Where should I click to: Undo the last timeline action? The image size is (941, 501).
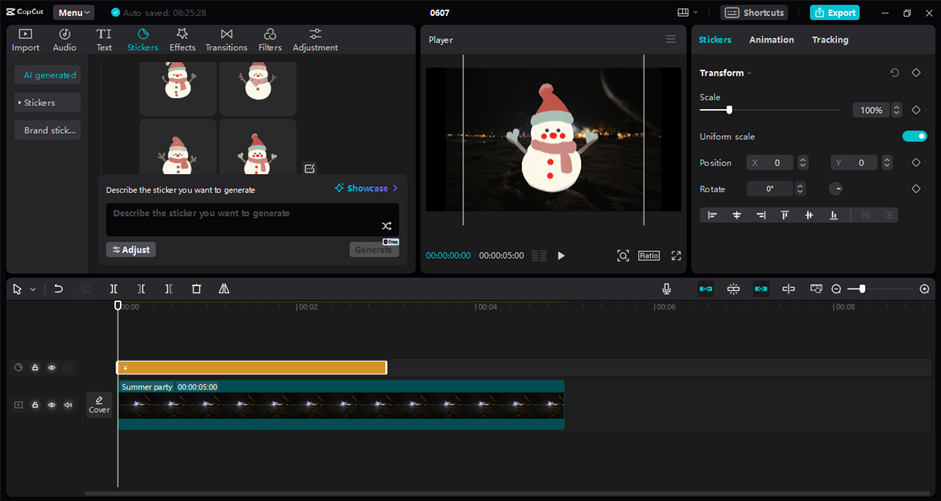pos(58,289)
